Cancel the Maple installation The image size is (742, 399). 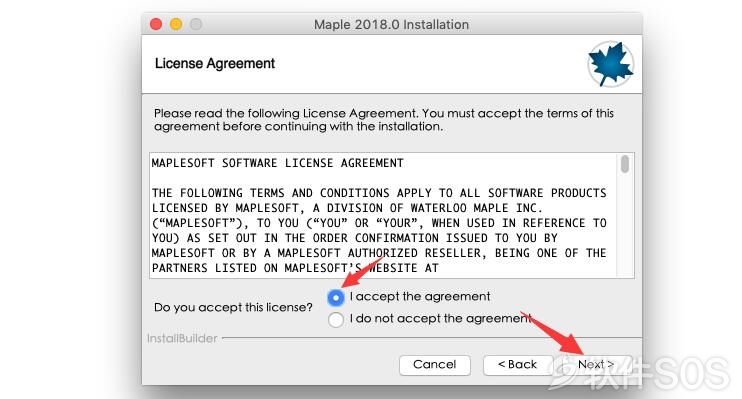pyautogui.click(x=434, y=365)
